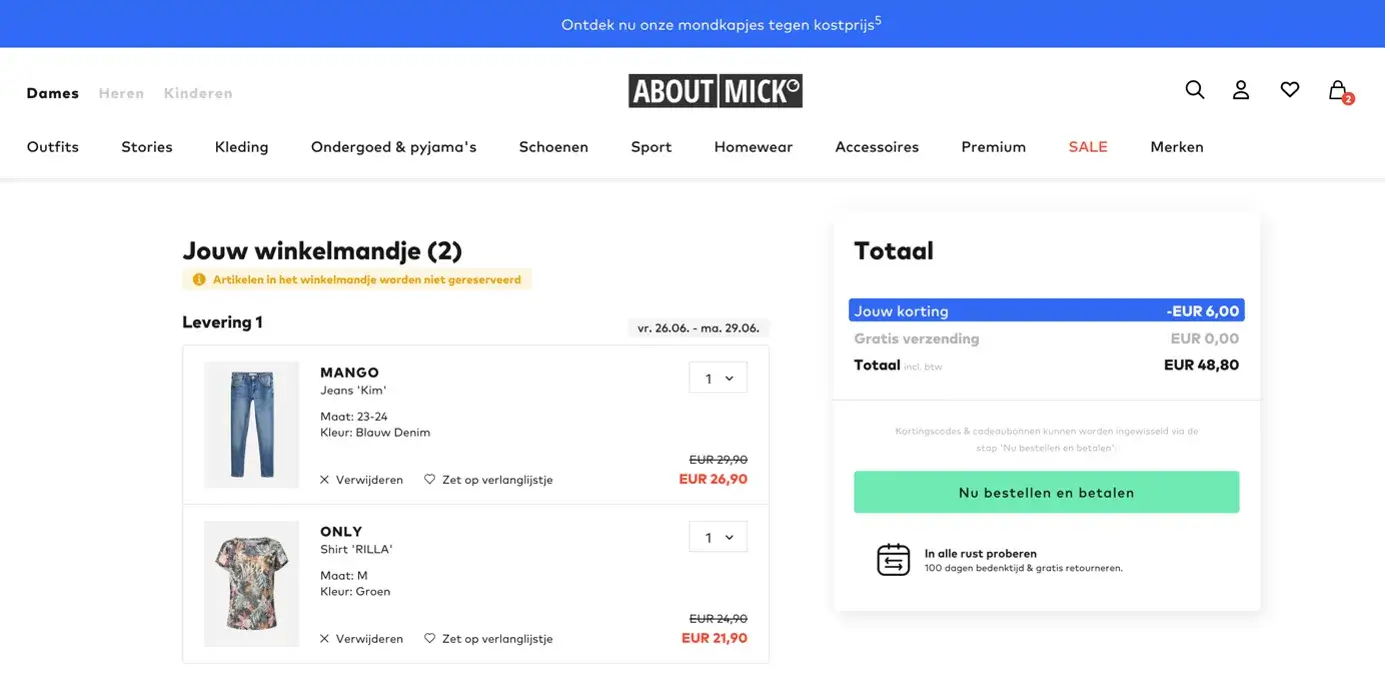Image resolution: width=1390 pixels, height=687 pixels.
Task: Click the return calendar icon
Action: click(x=893, y=560)
